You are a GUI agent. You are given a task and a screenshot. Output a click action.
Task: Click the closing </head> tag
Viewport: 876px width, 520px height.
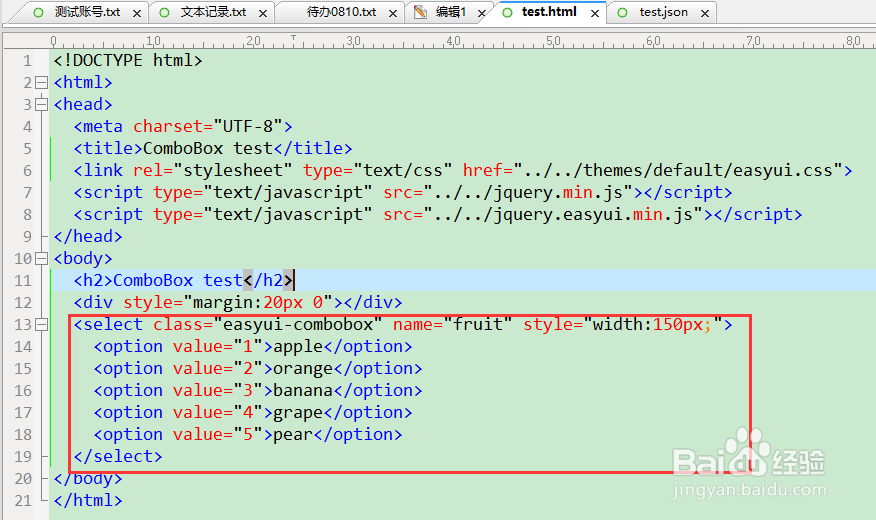[88, 236]
